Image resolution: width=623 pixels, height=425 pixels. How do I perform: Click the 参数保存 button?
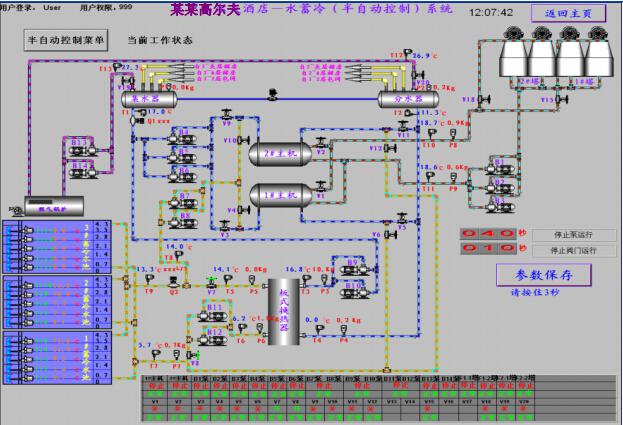(x=544, y=275)
